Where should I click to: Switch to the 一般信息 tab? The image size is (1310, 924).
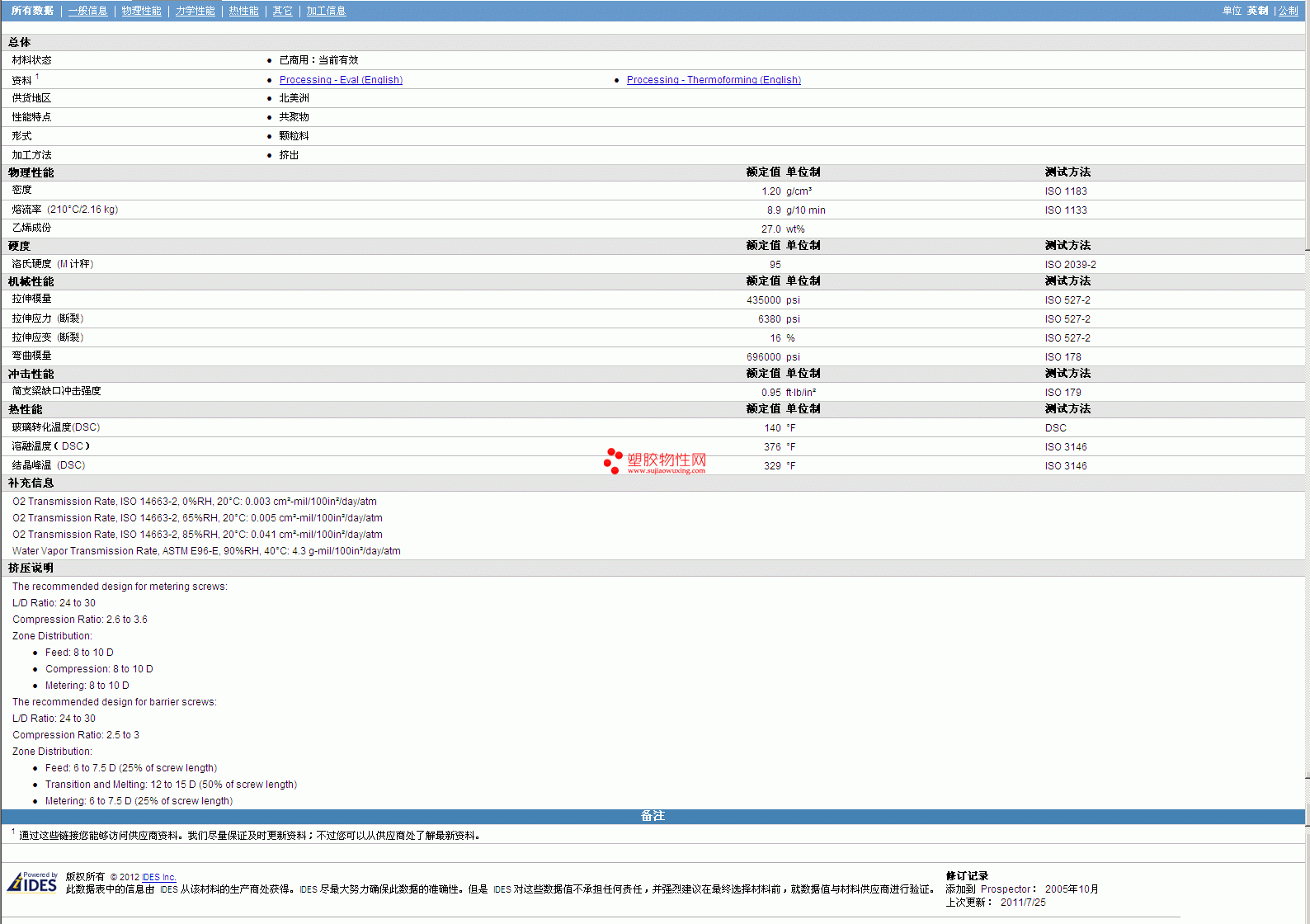pyautogui.click(x=87, y=11)
